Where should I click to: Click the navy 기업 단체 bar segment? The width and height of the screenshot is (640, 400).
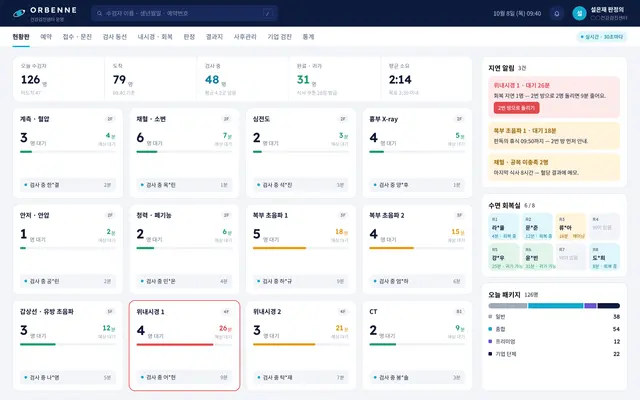point(609,306)
